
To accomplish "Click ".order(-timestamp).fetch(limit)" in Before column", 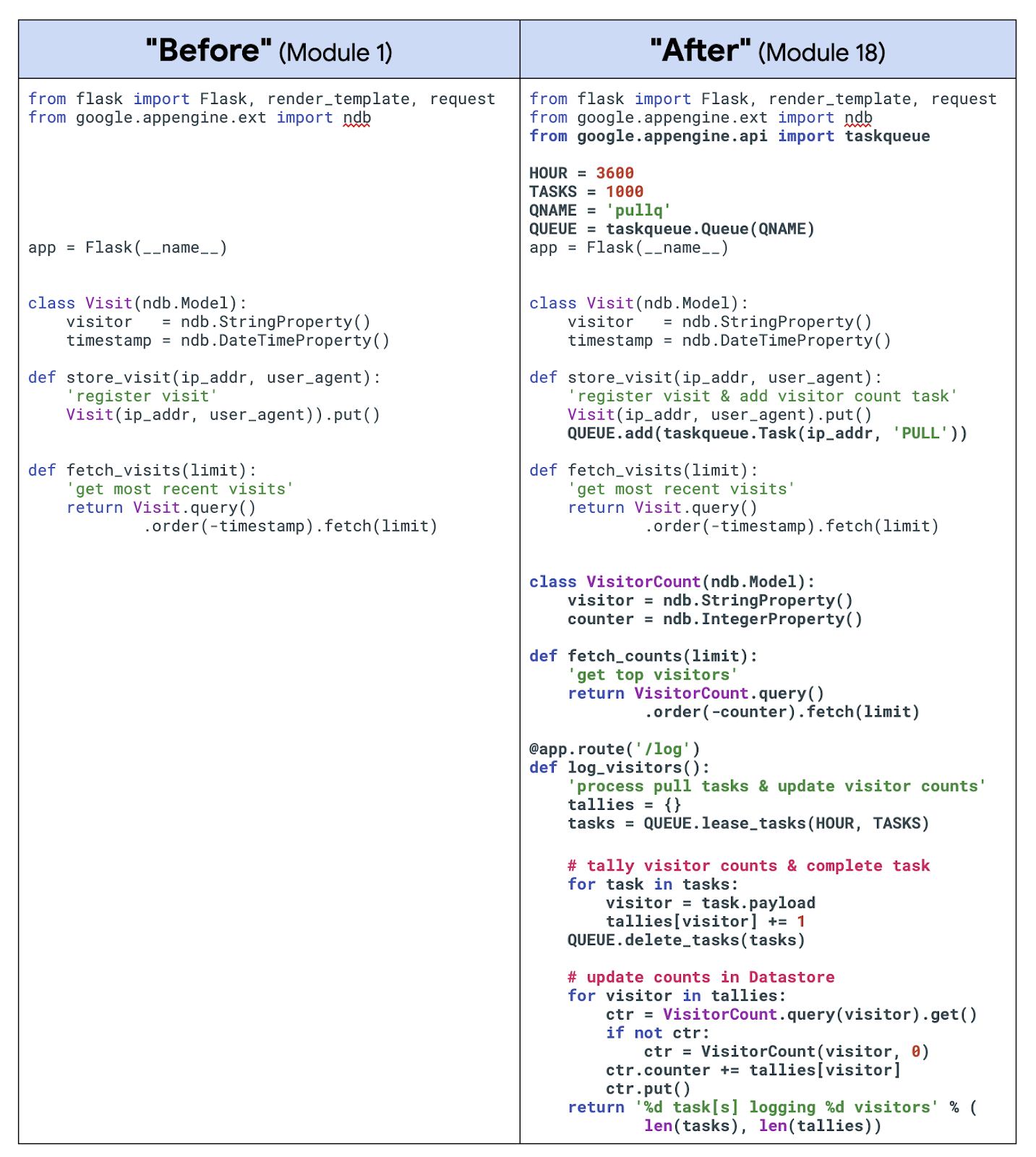I will 290,526.
